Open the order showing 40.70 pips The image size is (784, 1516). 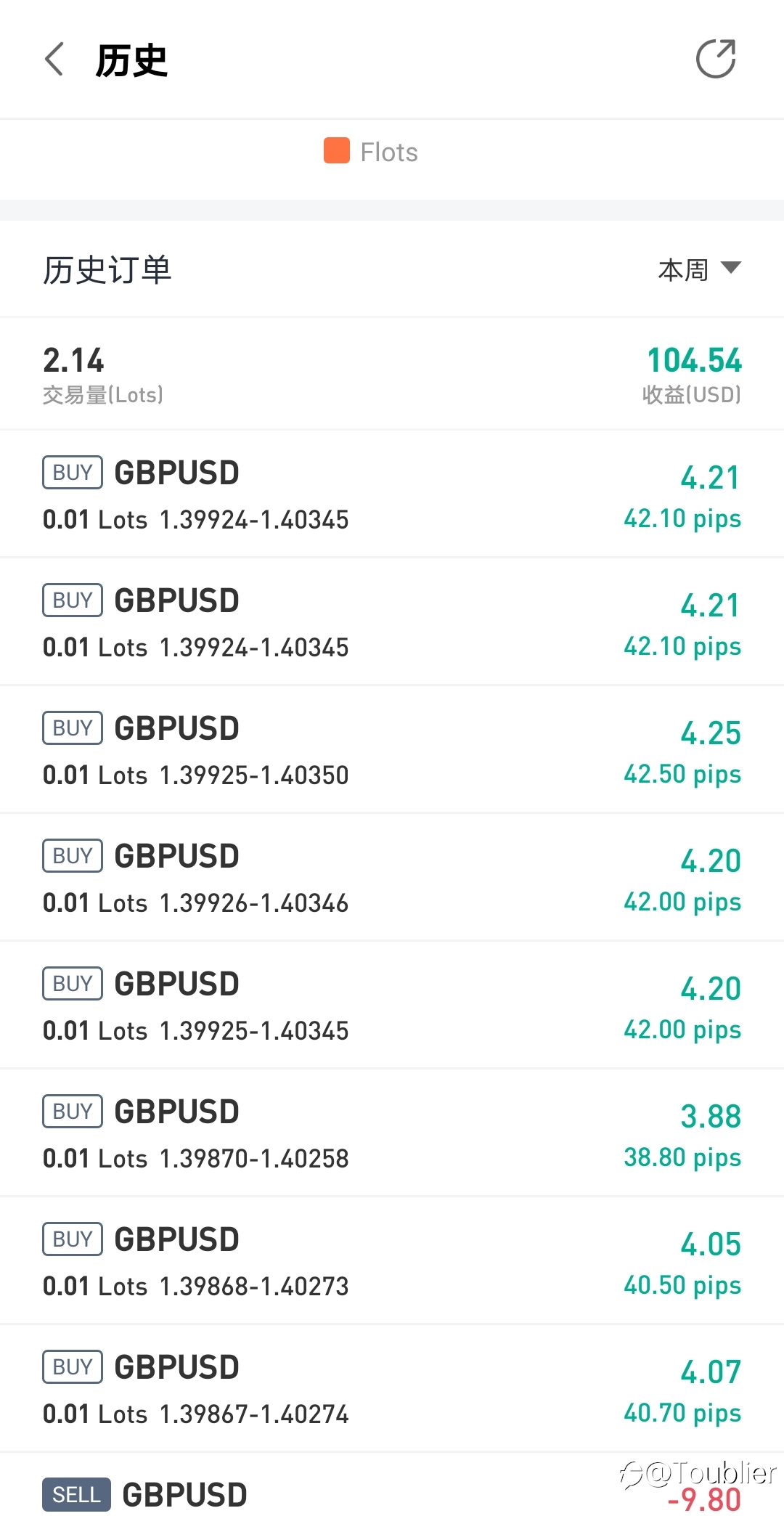click(392, 1388)
